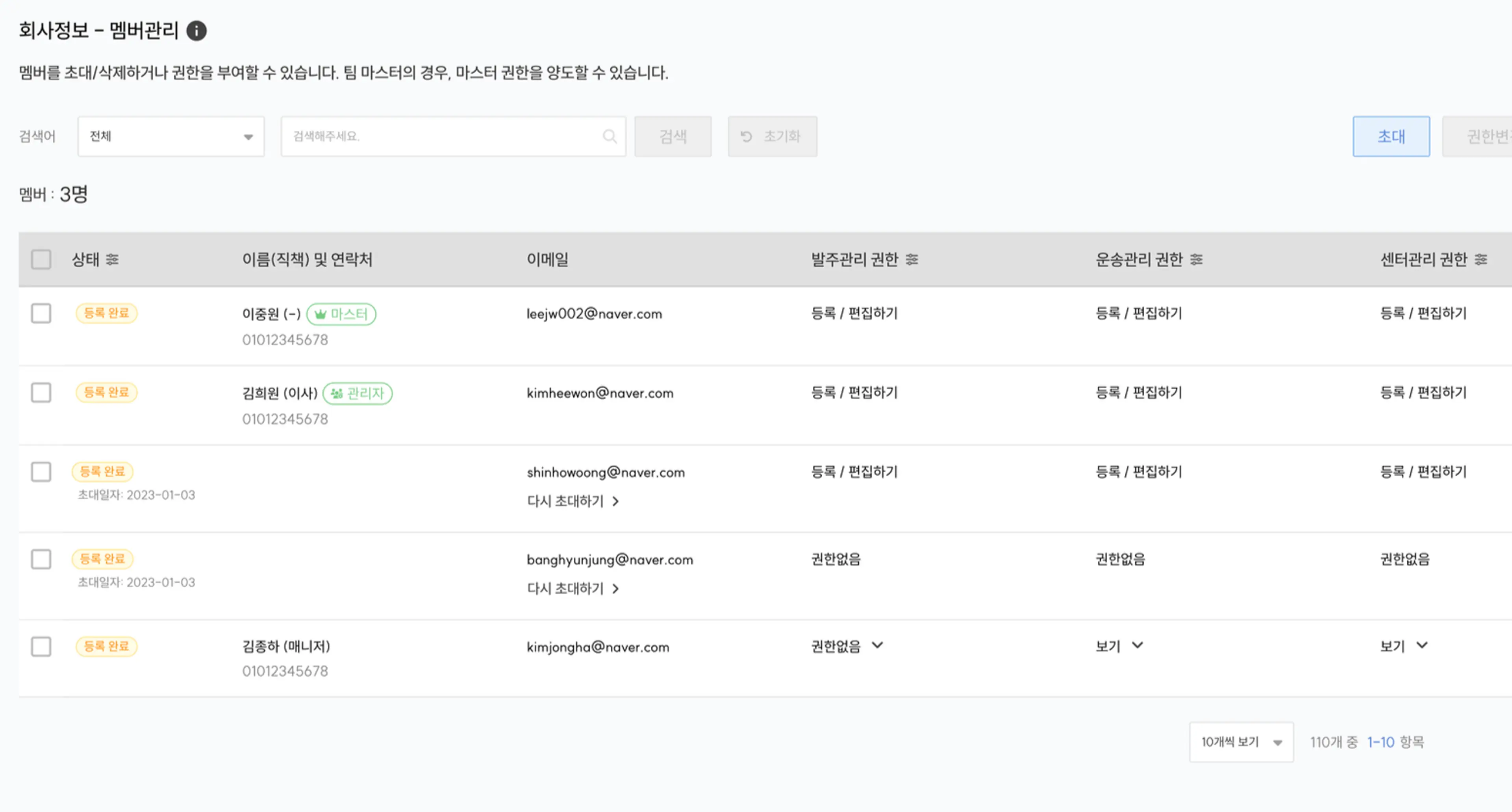This screenshot has height=812, width=1512.
Task: Toggle the select-all header checkbox
Action: point(41,260)
